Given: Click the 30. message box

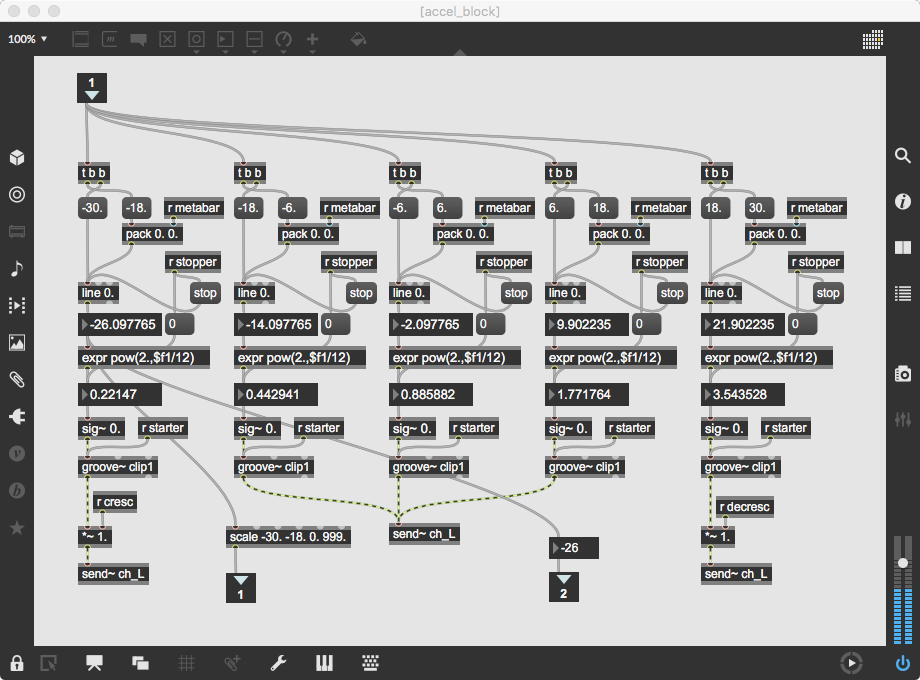Looking at the screenshot, I should pos(760,208).
